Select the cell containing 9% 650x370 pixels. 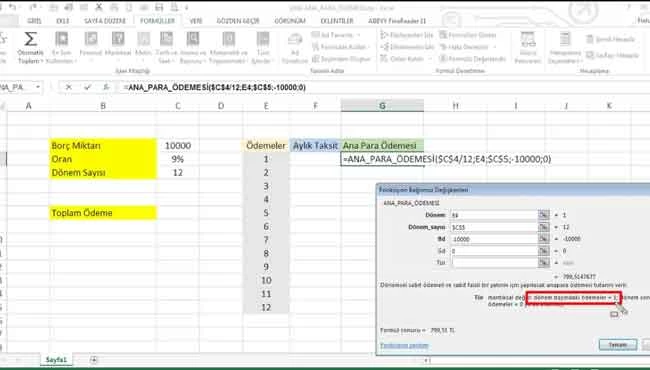click(178, 159)
